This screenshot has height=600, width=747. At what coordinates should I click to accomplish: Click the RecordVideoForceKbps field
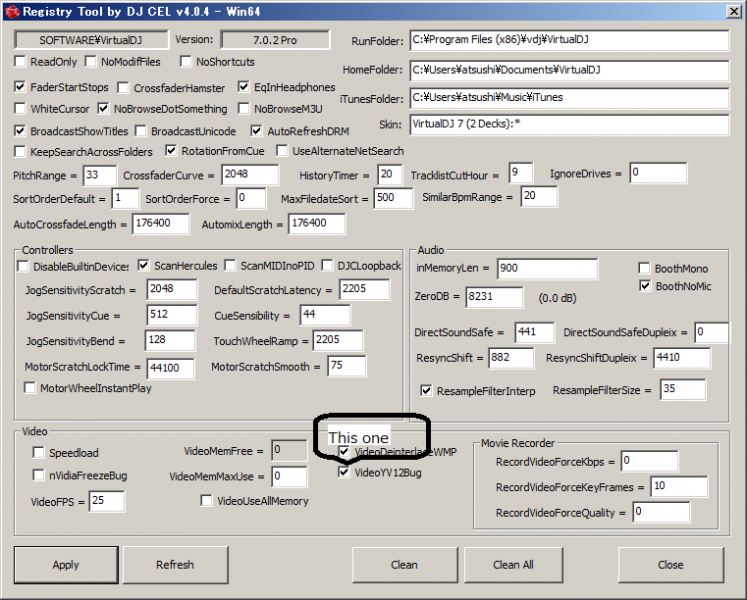tap(649, 461)
